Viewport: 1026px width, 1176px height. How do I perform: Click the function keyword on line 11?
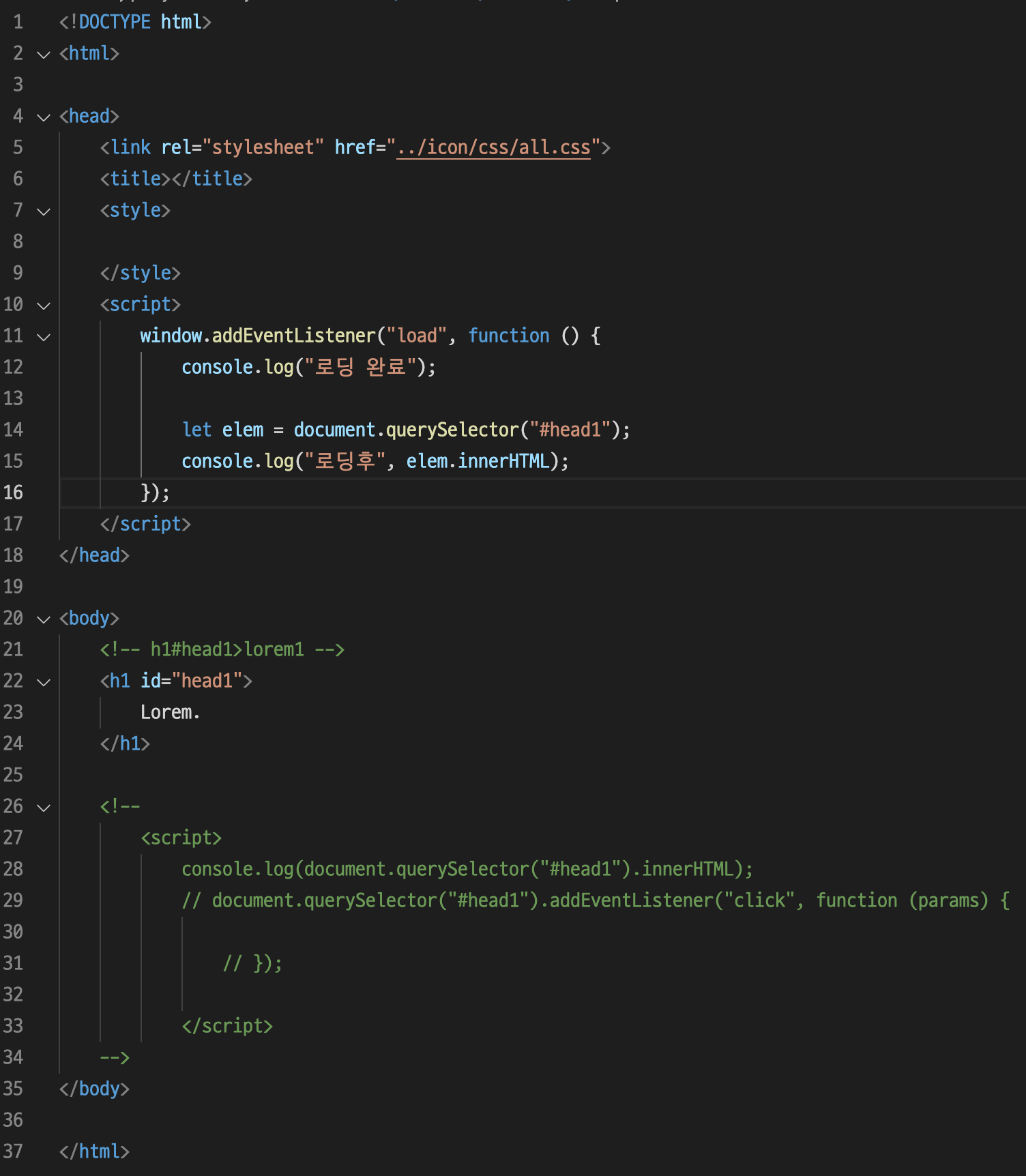point(509,336)
